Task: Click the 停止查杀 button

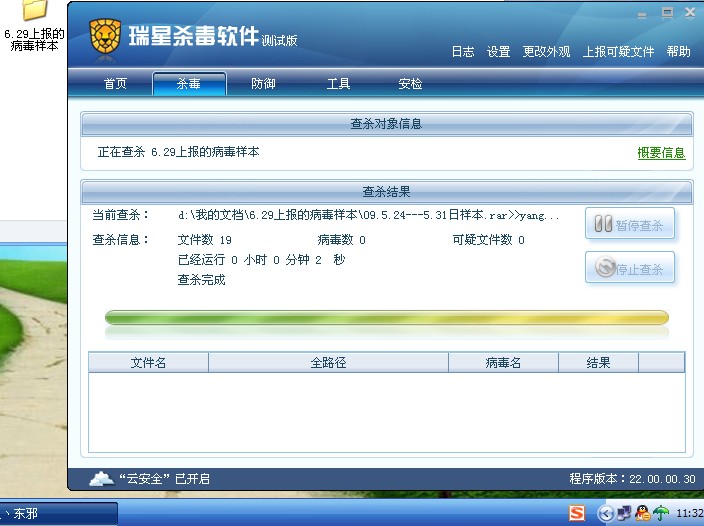Action: [x=629, y=268]
